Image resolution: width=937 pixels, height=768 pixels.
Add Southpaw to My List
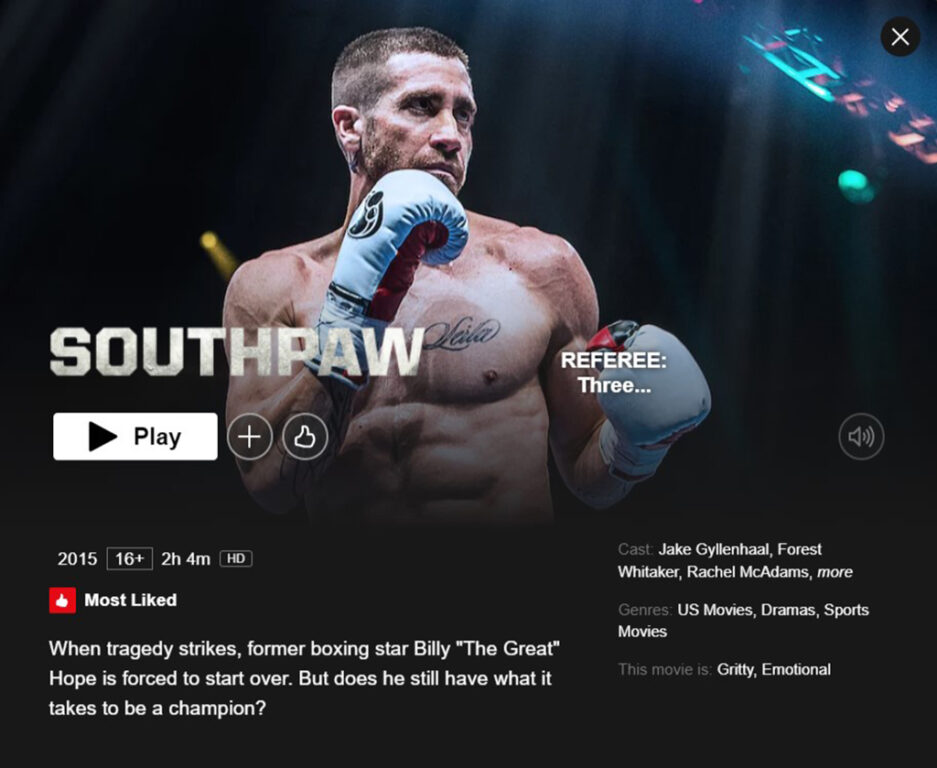(x=250, y=437)
